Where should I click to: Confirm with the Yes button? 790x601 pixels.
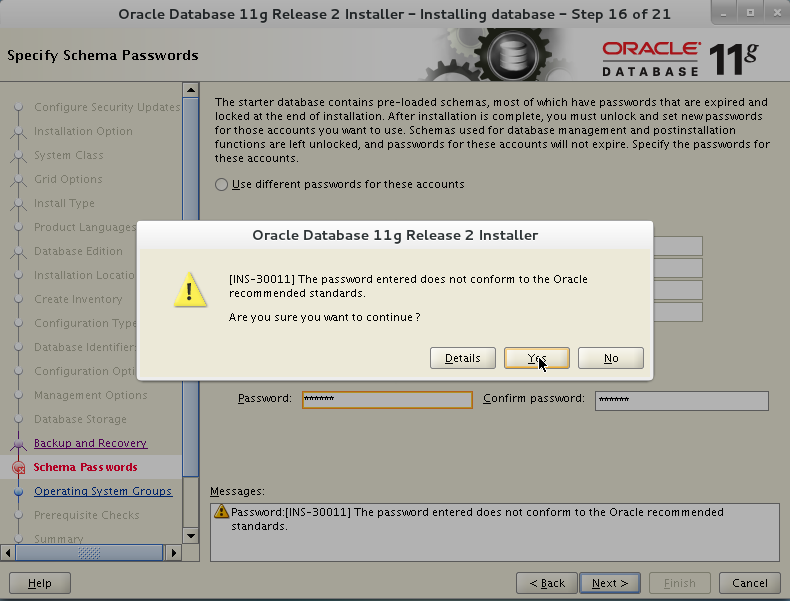coord(537,358)
